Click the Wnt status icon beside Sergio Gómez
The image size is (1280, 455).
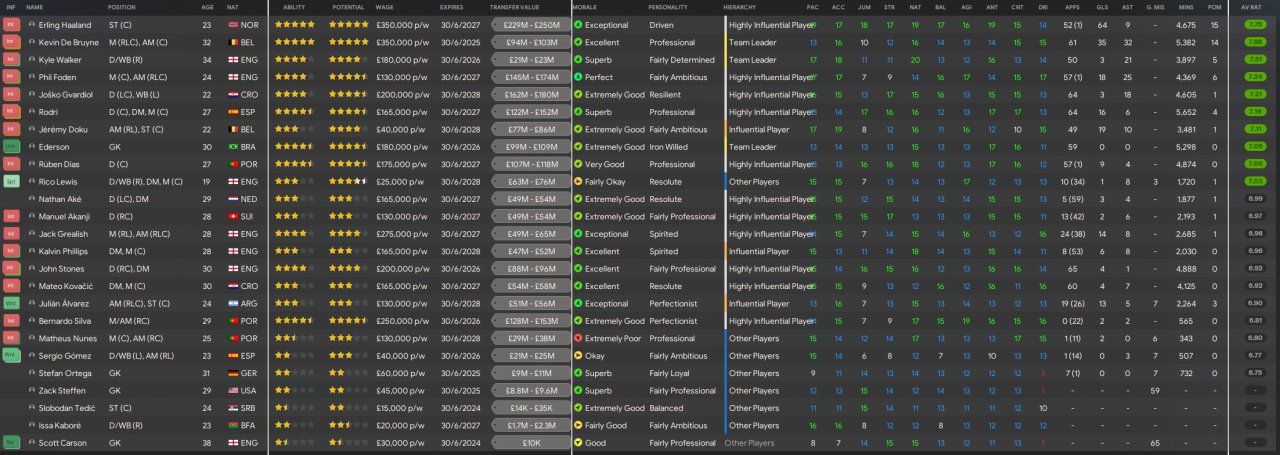12,355
